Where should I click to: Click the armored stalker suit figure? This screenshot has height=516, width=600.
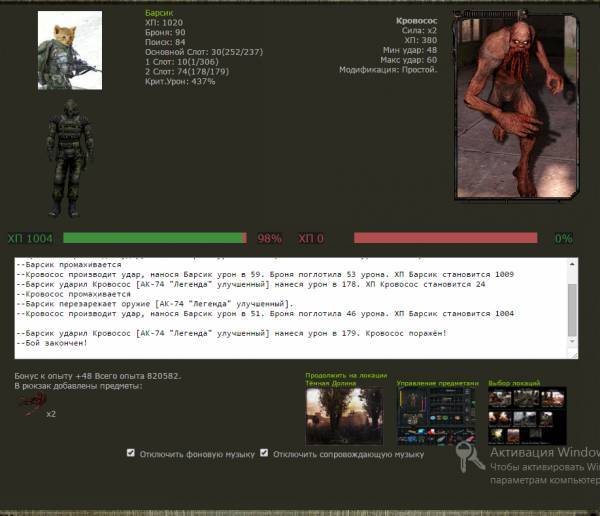pos(69,157)
